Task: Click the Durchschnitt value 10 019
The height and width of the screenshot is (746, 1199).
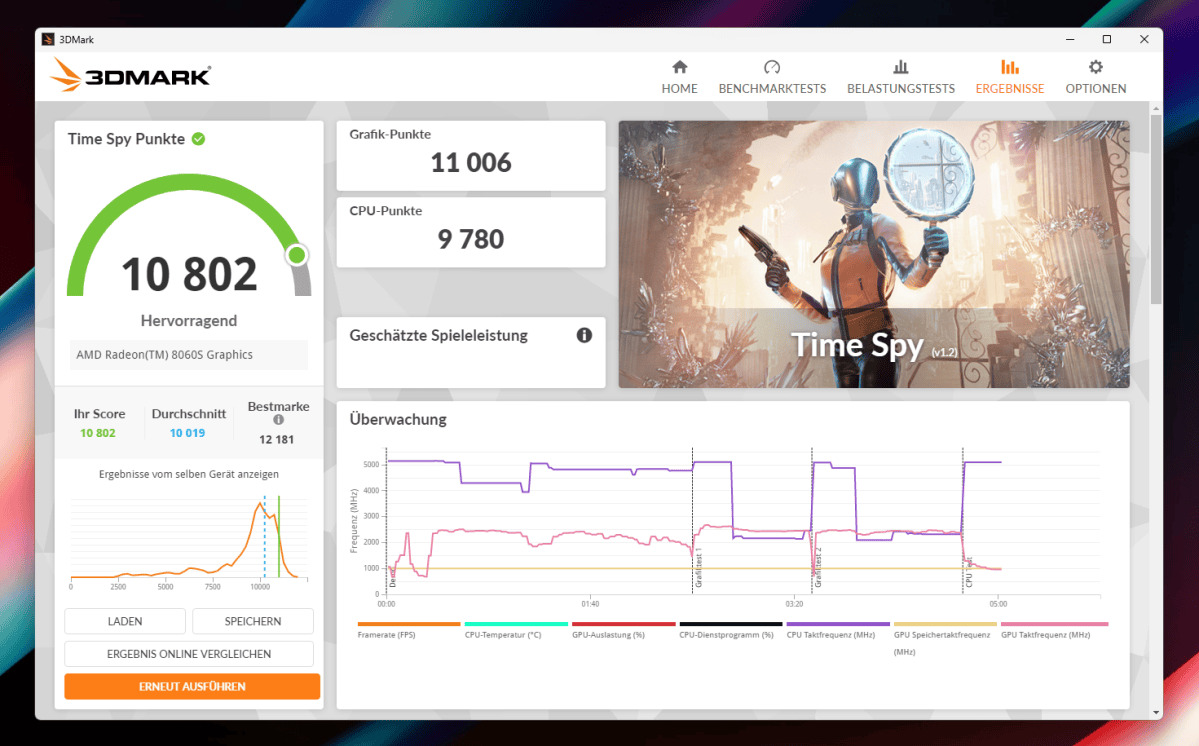Action: point(187,433)
